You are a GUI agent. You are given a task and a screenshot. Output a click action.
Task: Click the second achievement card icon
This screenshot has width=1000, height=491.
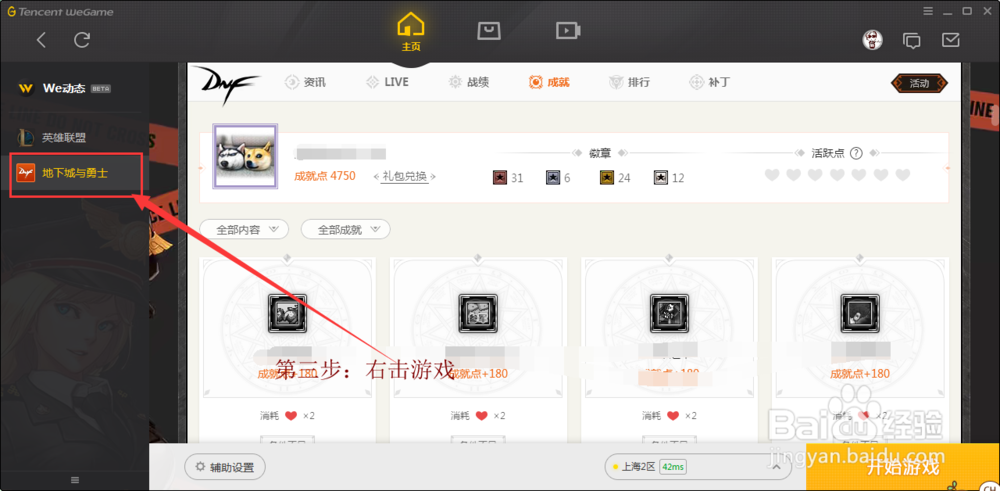pyautogui.click(x=478, y=313)
